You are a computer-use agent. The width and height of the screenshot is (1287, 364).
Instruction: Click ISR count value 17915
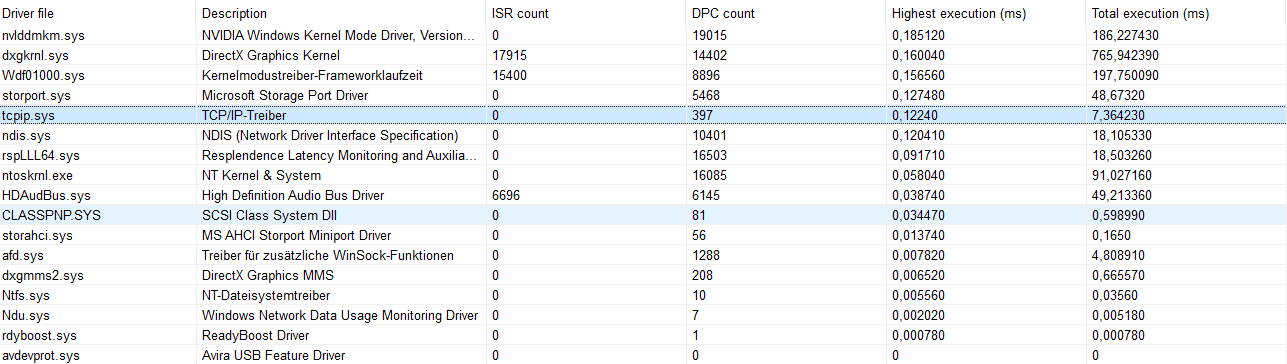point(509,55)
